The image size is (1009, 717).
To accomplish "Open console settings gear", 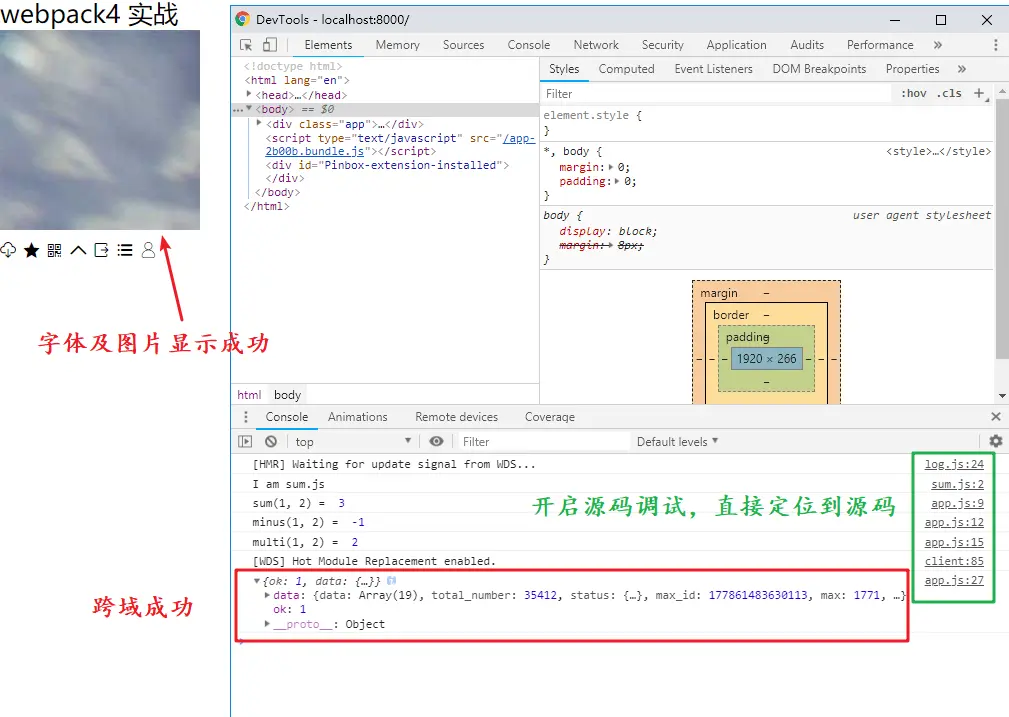I will point(995,442).
